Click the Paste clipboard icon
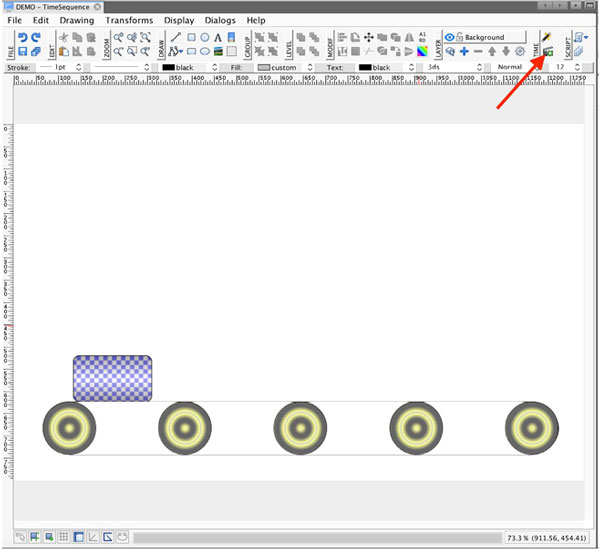 (64, 51)
